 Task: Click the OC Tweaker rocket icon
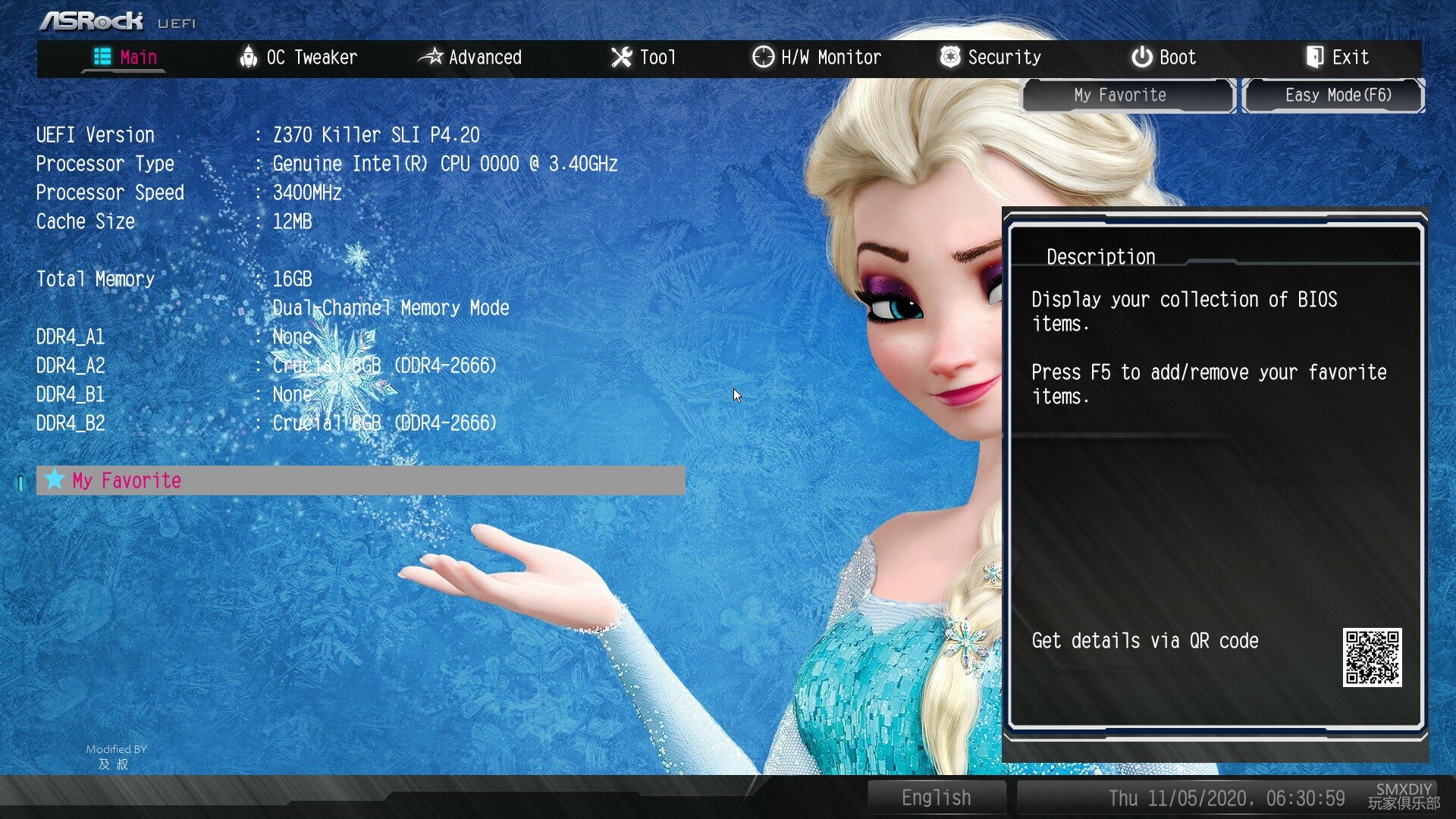(x=248, y=57)
